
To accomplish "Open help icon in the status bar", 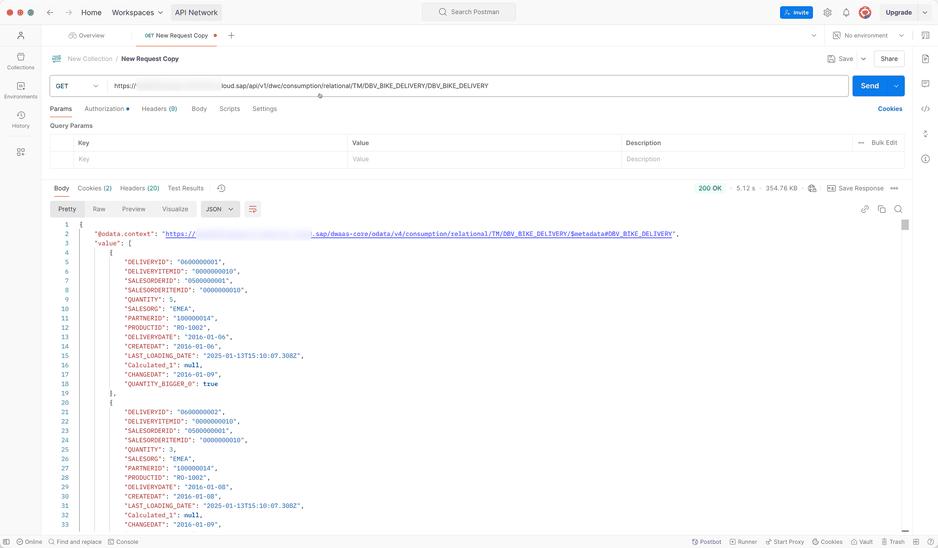I will pyautogui.click(x=930, y=542).
